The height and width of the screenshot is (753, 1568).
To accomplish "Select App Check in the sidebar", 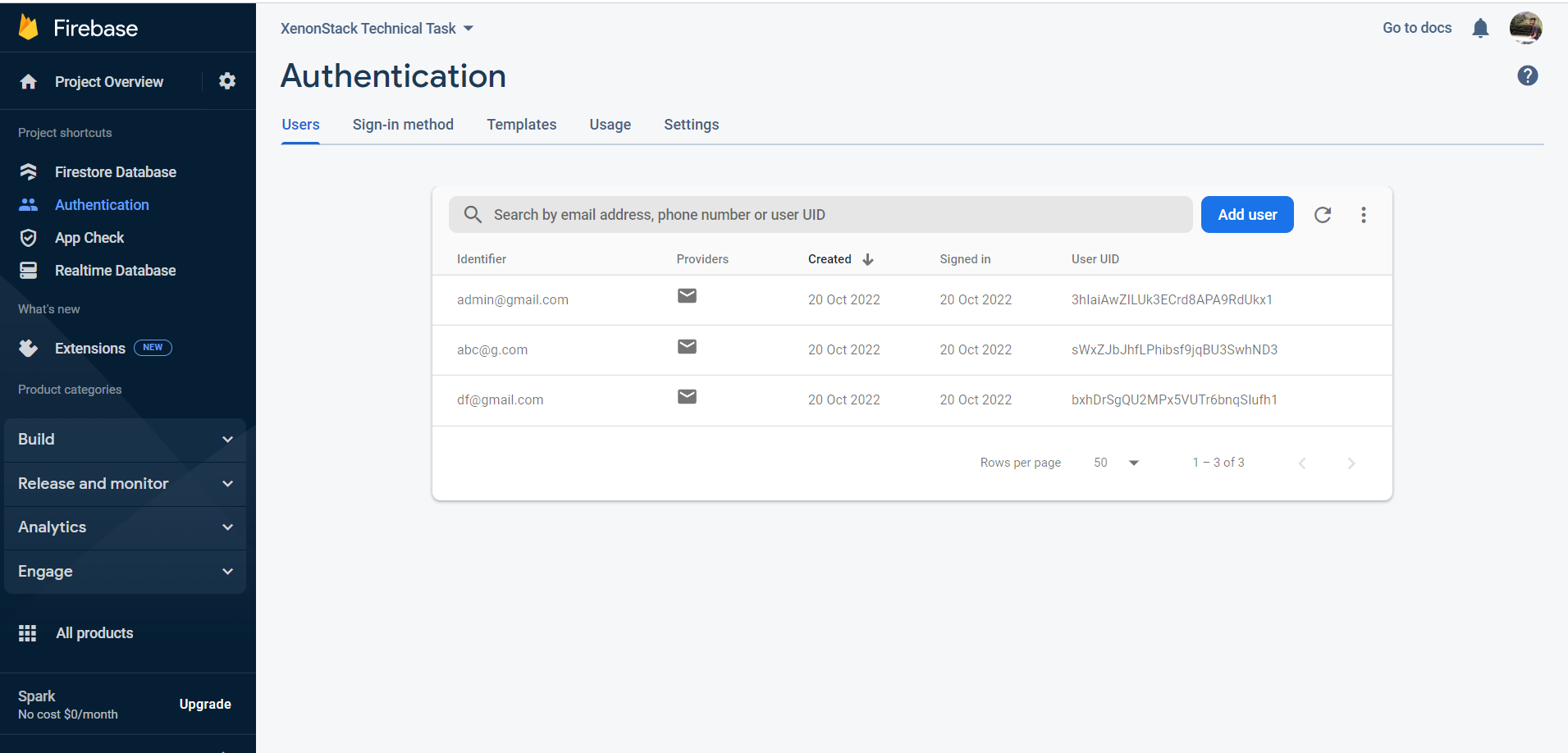I will tap(90, 237).
